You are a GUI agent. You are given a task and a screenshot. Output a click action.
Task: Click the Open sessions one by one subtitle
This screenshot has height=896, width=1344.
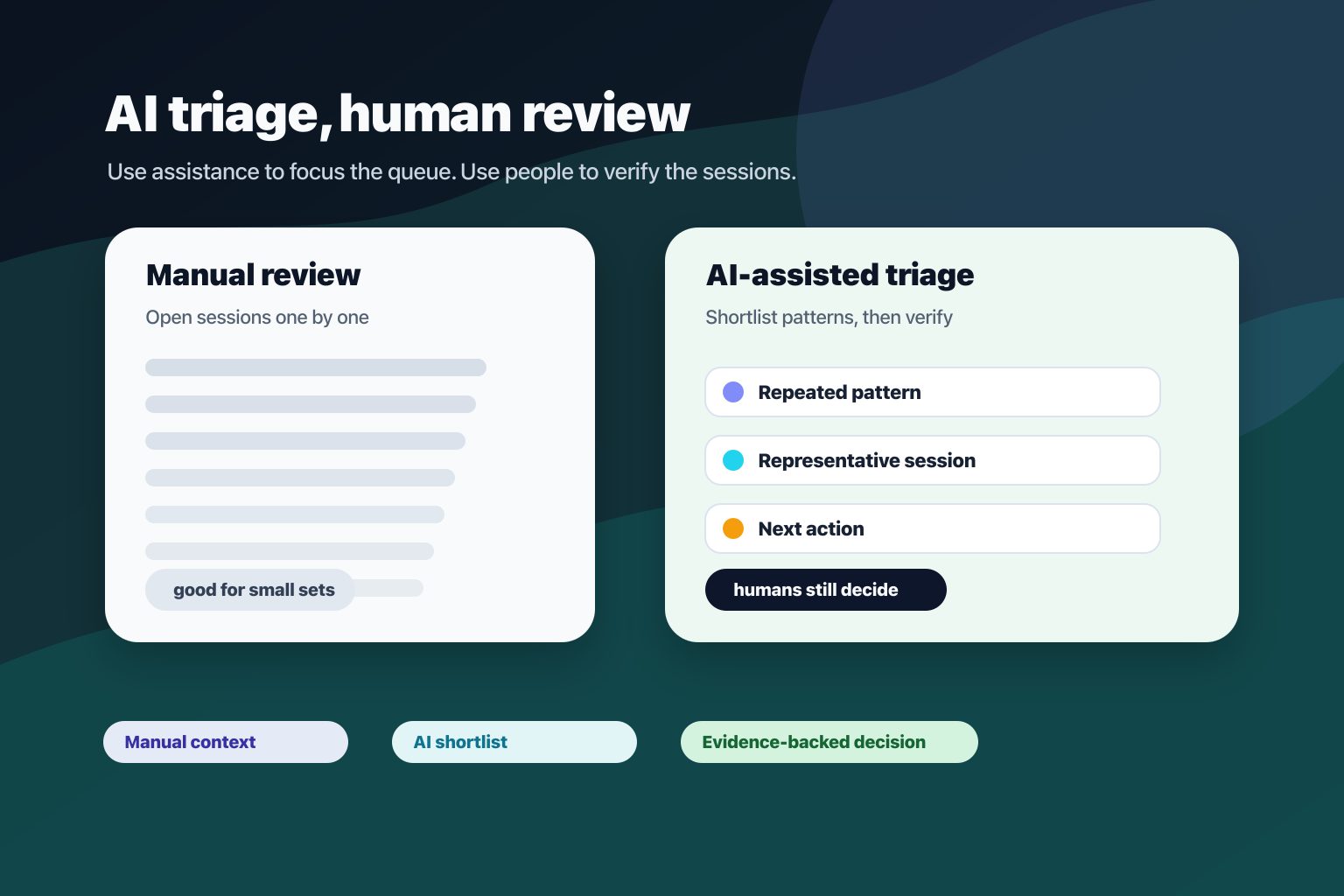click(x=257, y=317)
